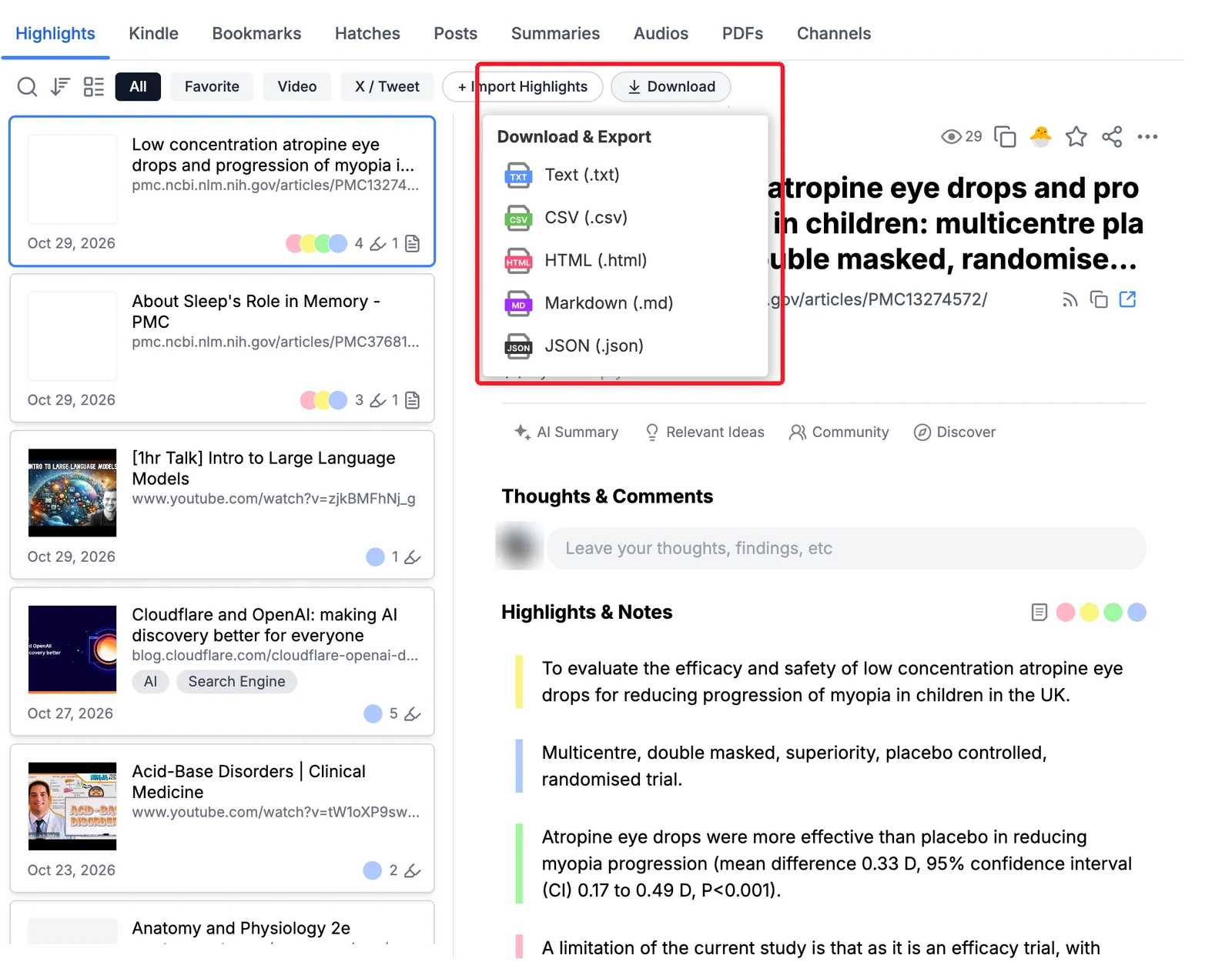This screenshot has width=1232, height=962.
Task: Copy the article URL icon
Action: (x=1099, y=299)
